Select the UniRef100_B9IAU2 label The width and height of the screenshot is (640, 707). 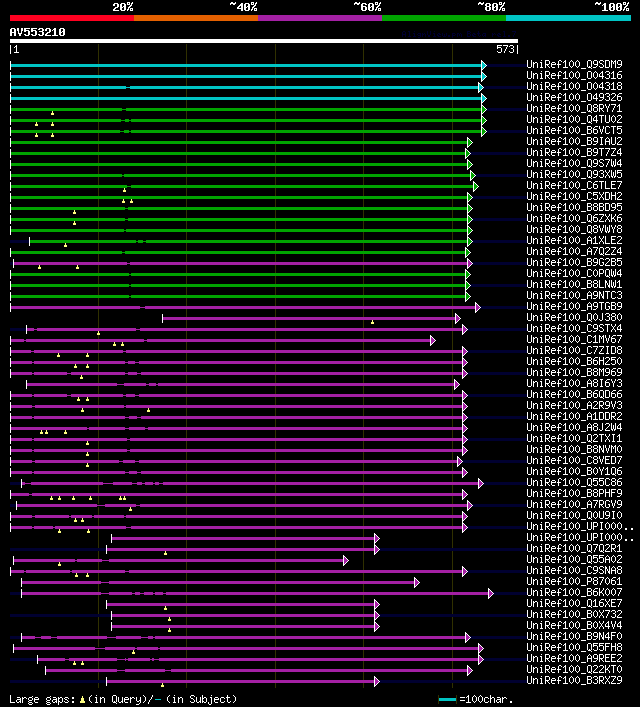[x=574, y=142]
